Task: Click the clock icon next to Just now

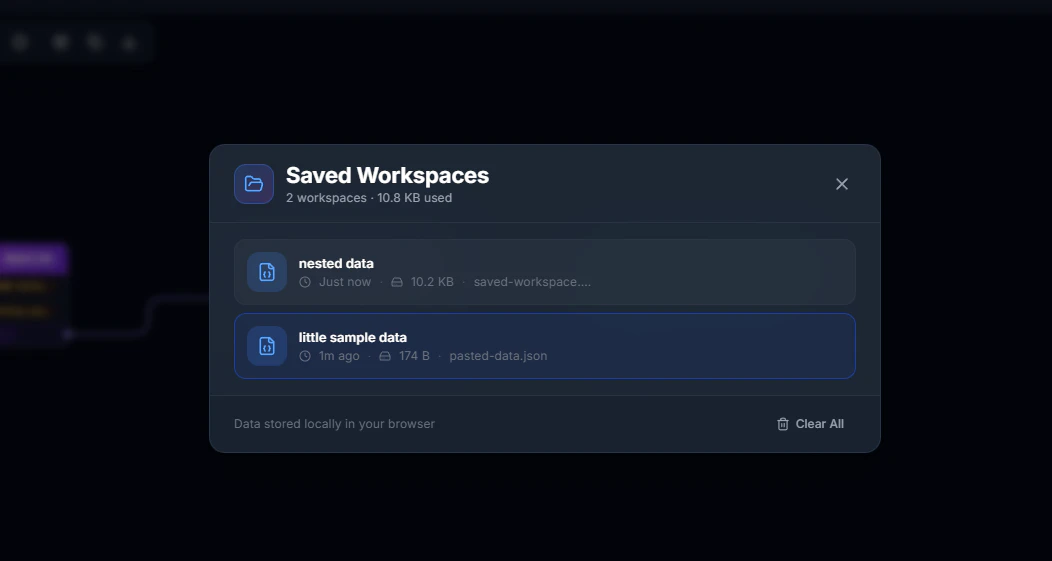Action: coord(305,282)
